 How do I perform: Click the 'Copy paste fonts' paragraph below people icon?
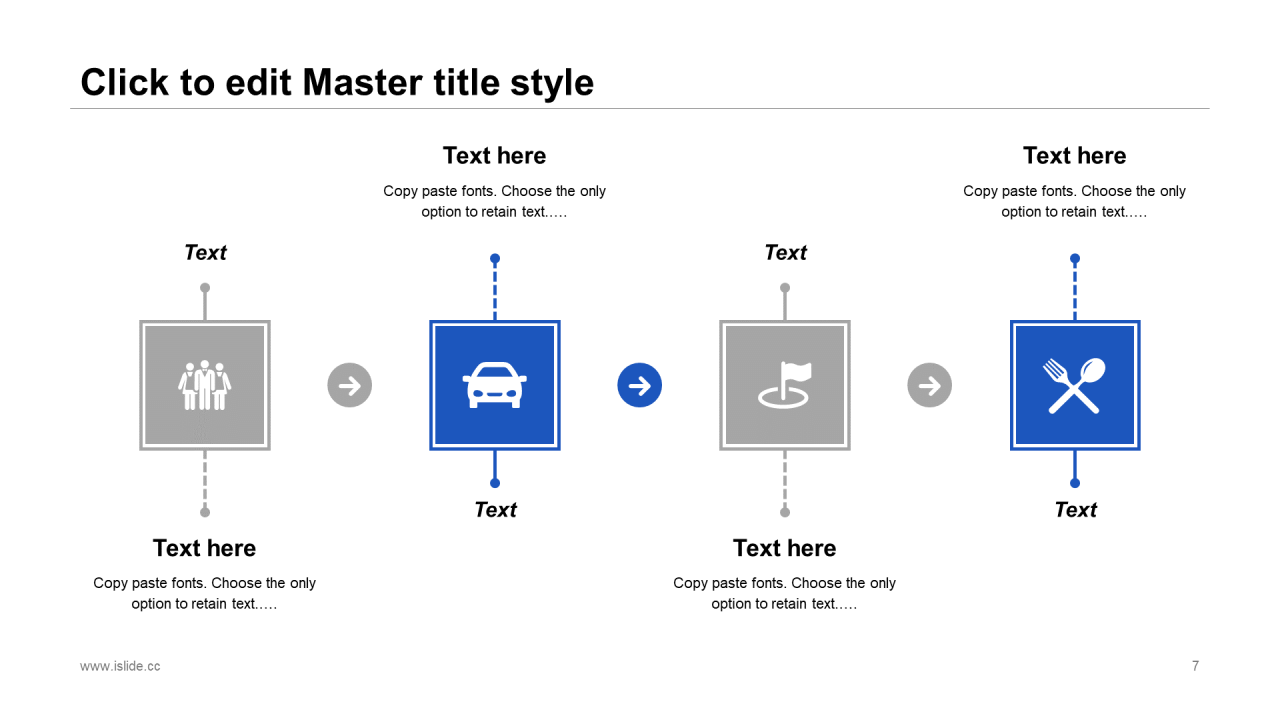click(205, 593)
